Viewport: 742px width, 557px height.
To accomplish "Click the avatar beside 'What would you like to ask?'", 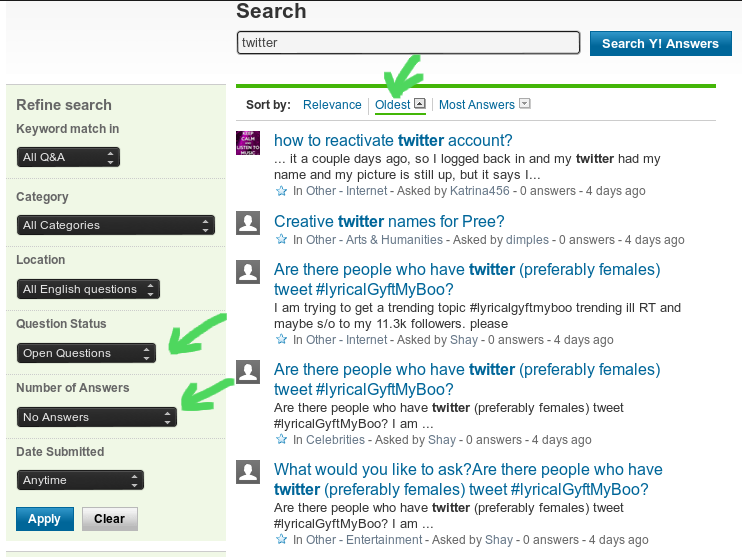I will tap(248, 472).
